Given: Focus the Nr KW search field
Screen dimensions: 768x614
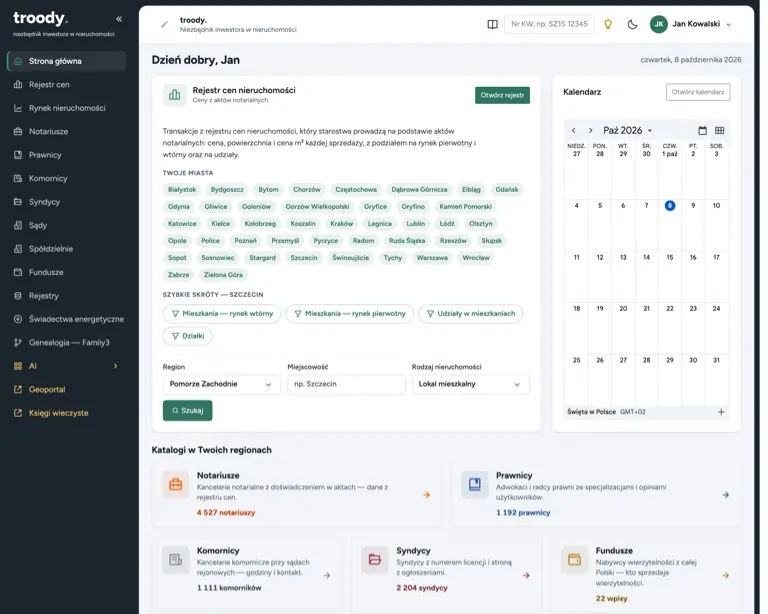Looking at the screenshot, I should point(549,24).
